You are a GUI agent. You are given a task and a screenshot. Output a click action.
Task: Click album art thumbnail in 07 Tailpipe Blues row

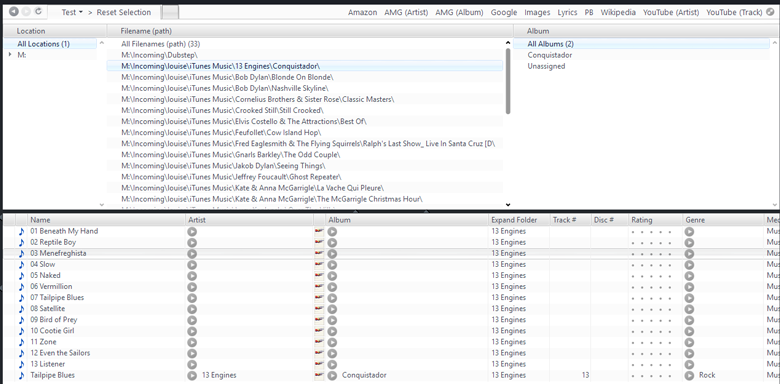[319, 298]
